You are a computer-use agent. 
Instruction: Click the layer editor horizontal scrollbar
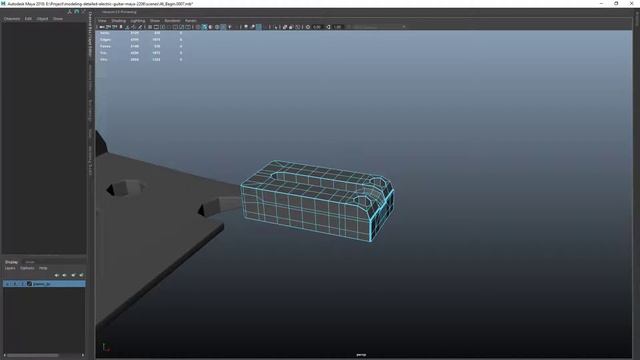pyautogui.click(x=33, y=356)
